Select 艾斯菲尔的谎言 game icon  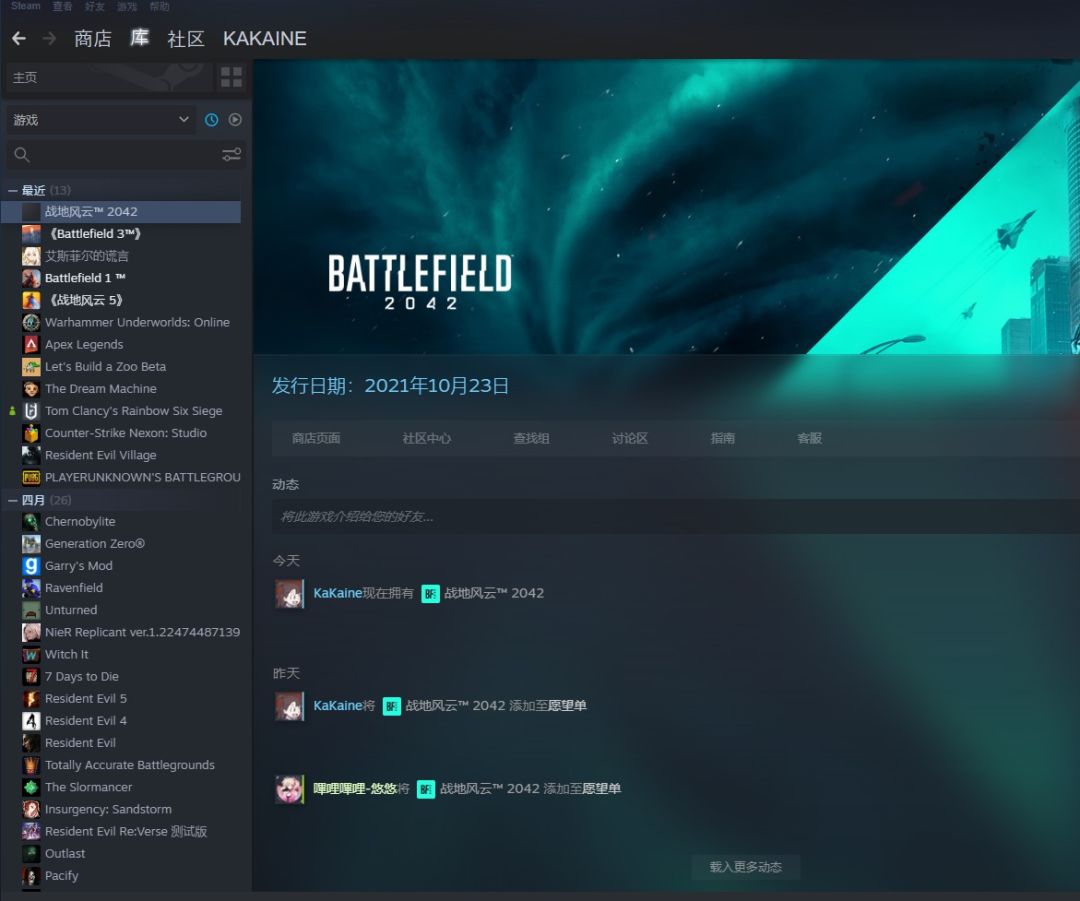[x=31, y=256]
